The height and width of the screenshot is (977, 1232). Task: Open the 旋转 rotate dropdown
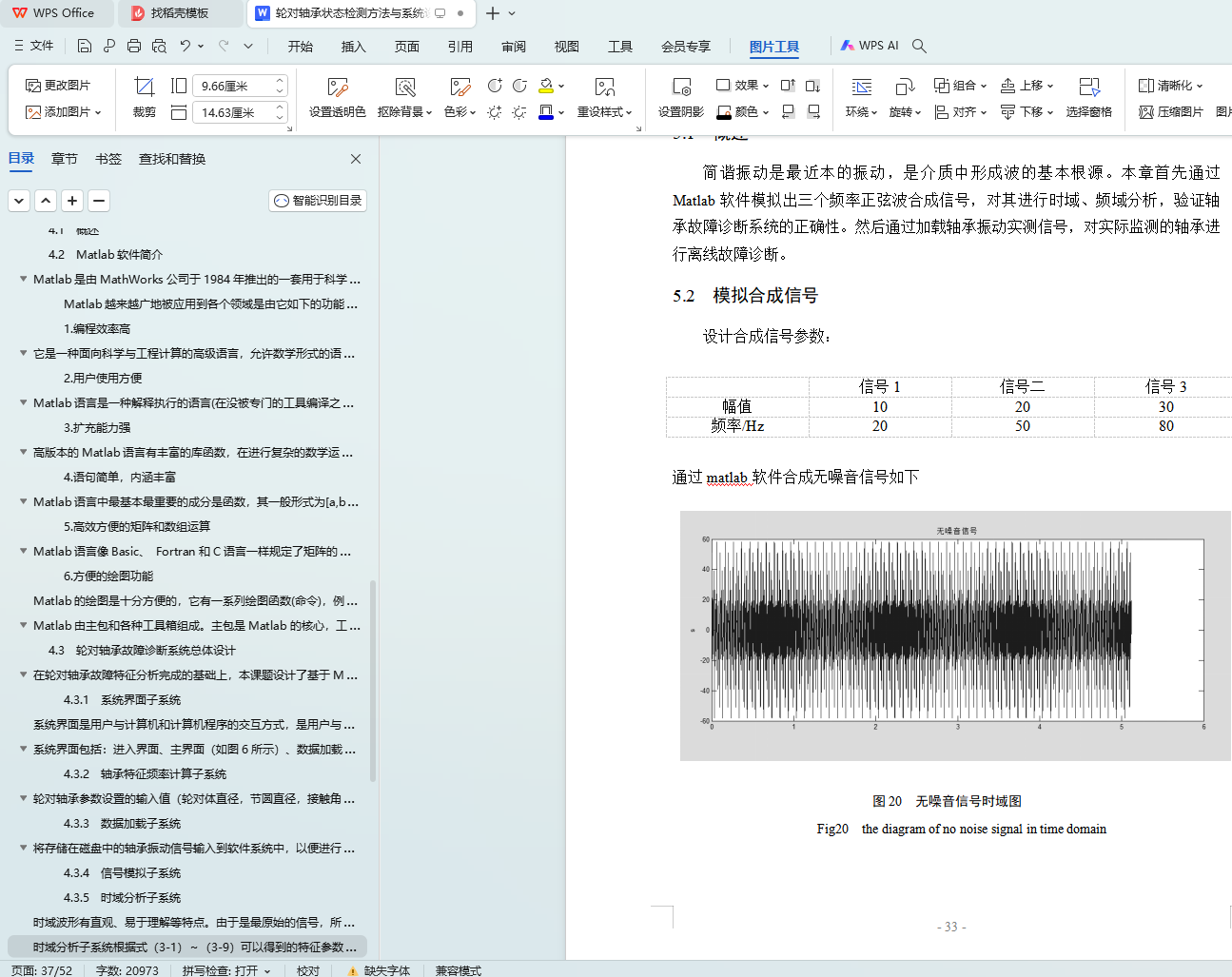point(905,97)
